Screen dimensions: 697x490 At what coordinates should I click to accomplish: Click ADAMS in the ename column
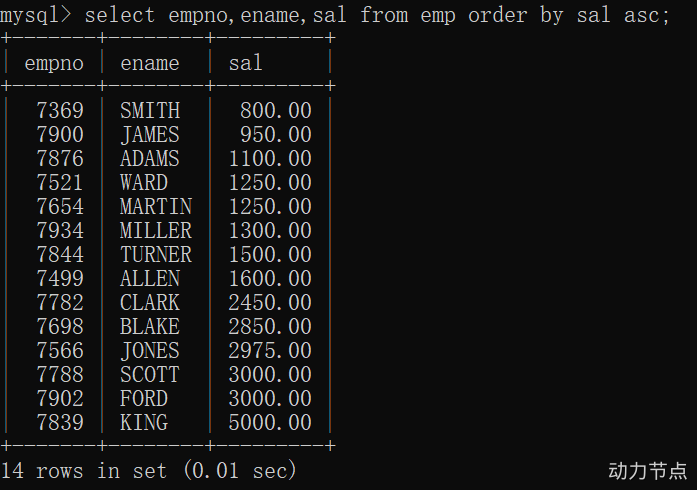150,158
